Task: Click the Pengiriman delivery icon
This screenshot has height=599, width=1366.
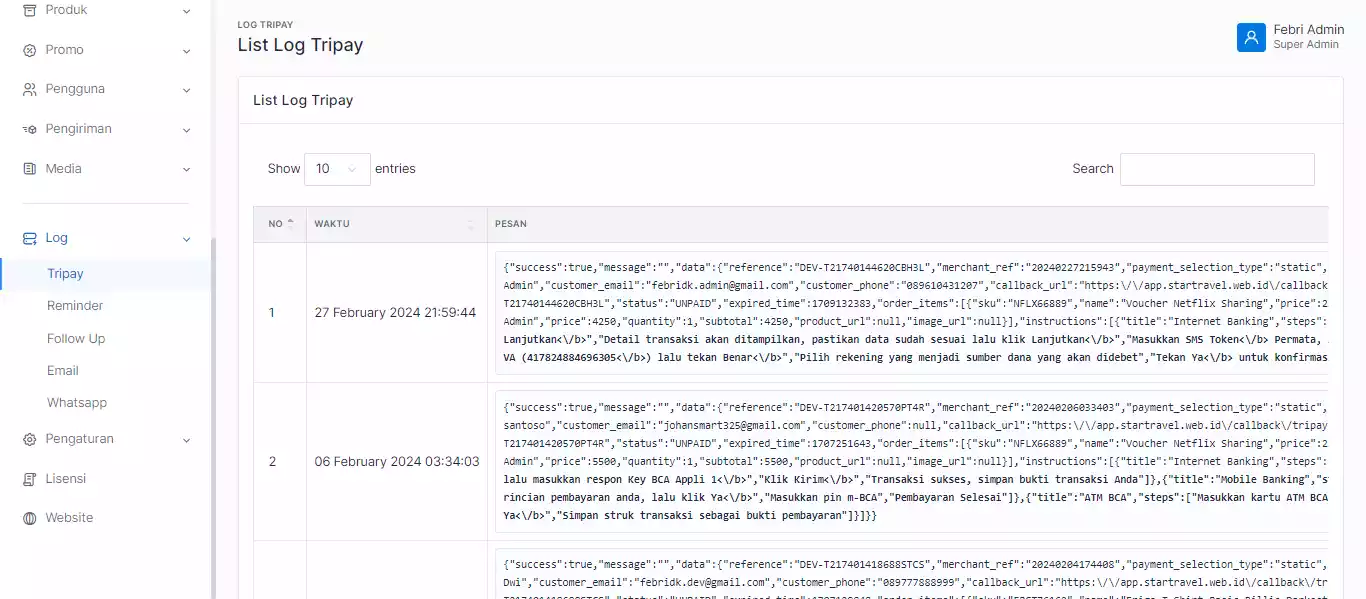Action: (29, 129)
